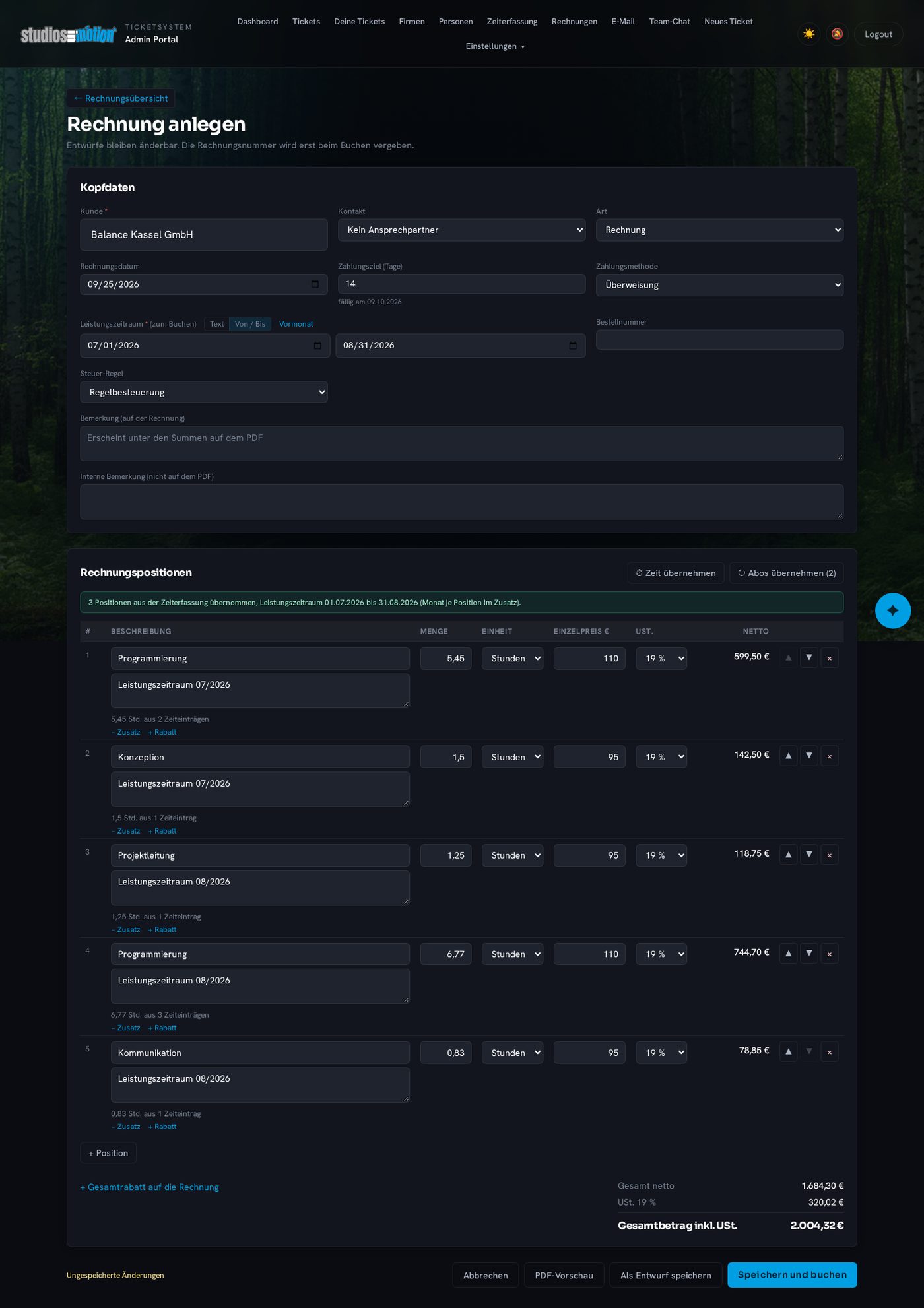Go back to Rechnungsübersicht
The image size is (924, 1308).
tap(121, 98)
